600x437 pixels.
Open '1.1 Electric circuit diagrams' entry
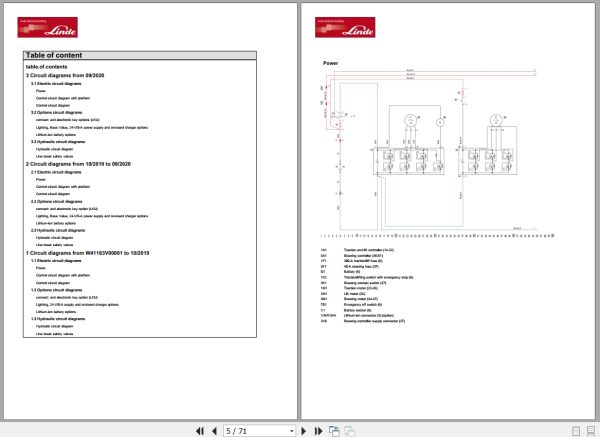coord(56,261)
